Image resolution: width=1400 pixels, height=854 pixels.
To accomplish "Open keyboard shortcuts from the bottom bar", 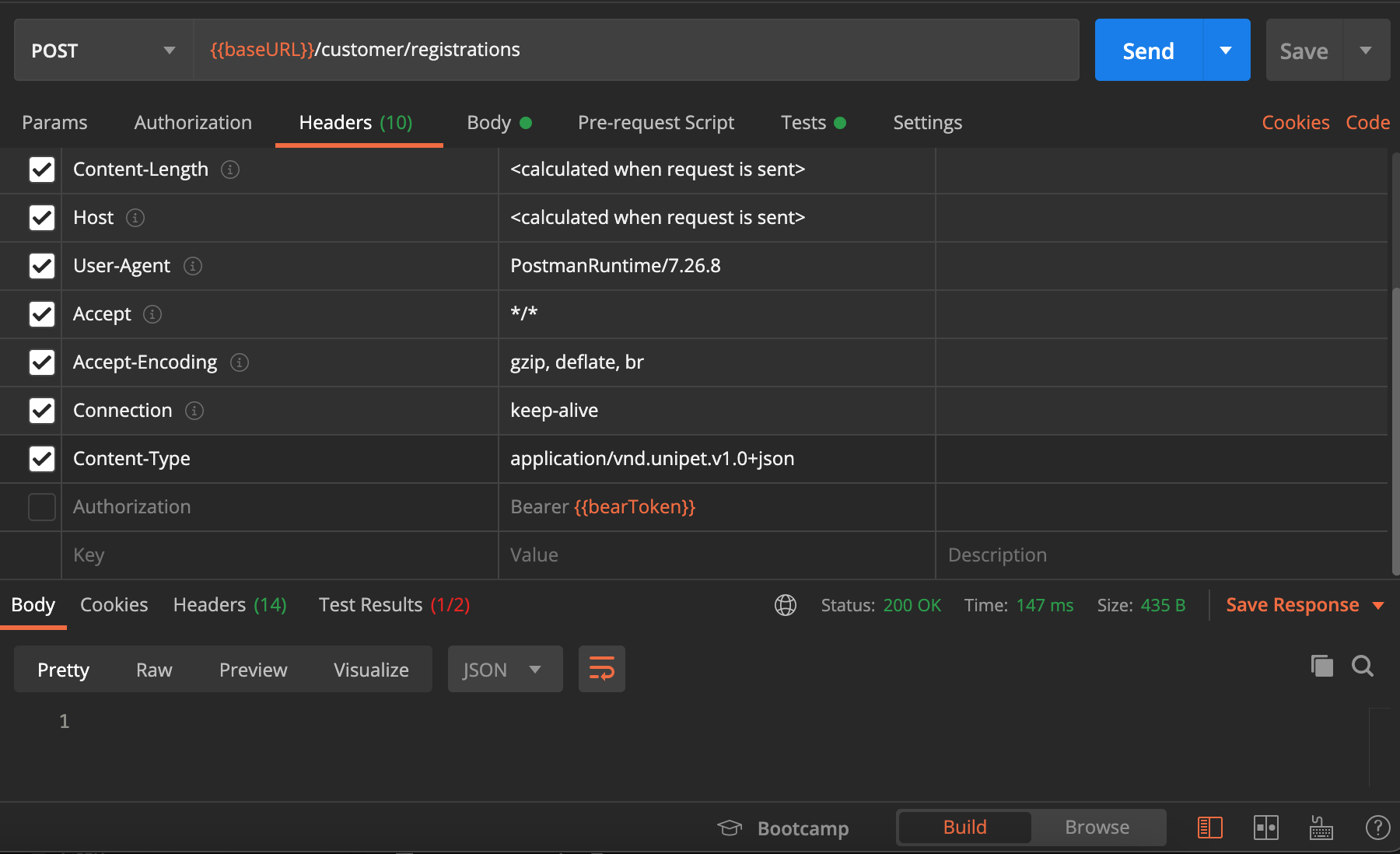I will point(1321,828).
